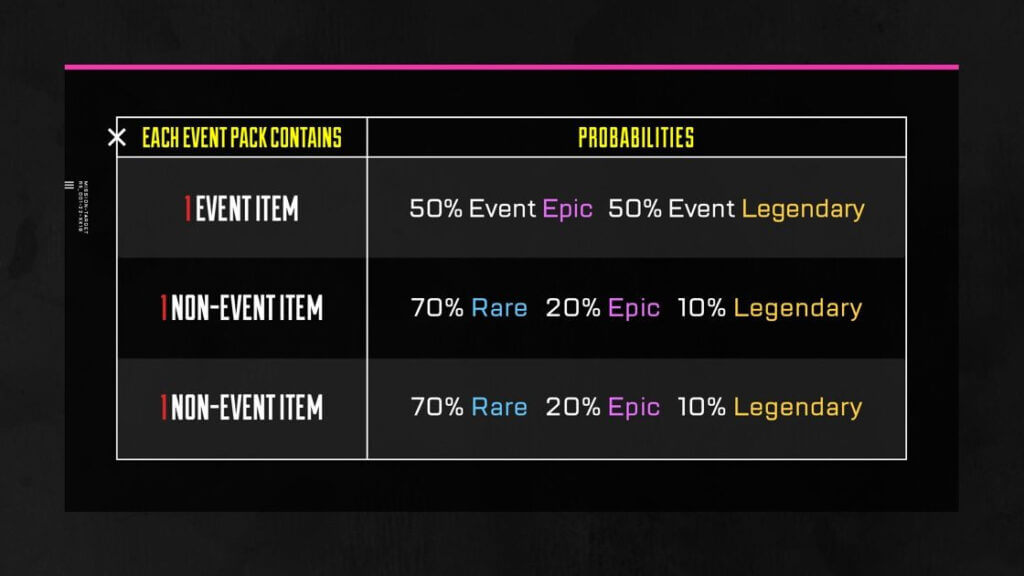Viewport: 1024px width, 576px height.
Task: Select the bottom row NON-EVENT ITEM label
Action: click(242, 407)
